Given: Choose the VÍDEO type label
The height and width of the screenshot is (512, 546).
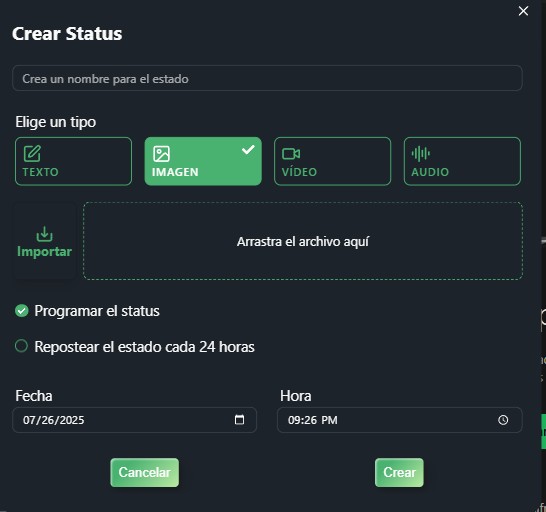Looking at the screenshot, I should (x=299, y=172).
